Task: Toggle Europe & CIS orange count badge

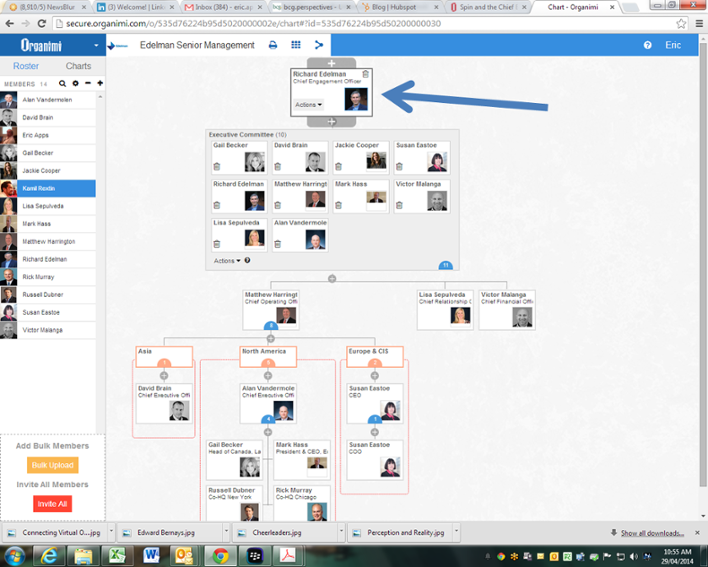Action: pos(374,363)
